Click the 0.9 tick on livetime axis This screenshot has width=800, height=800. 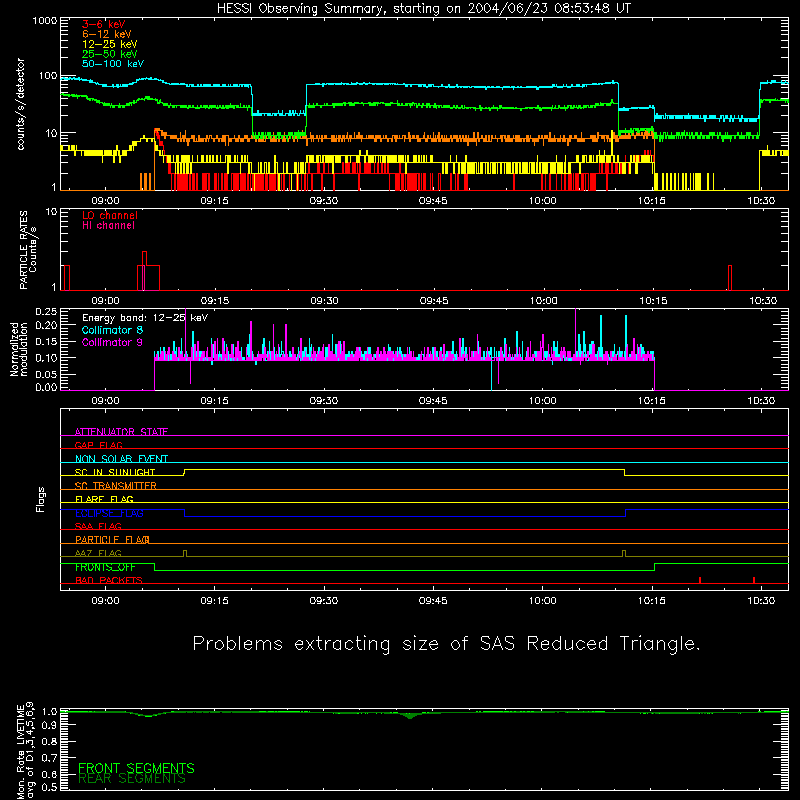point(49,724)
